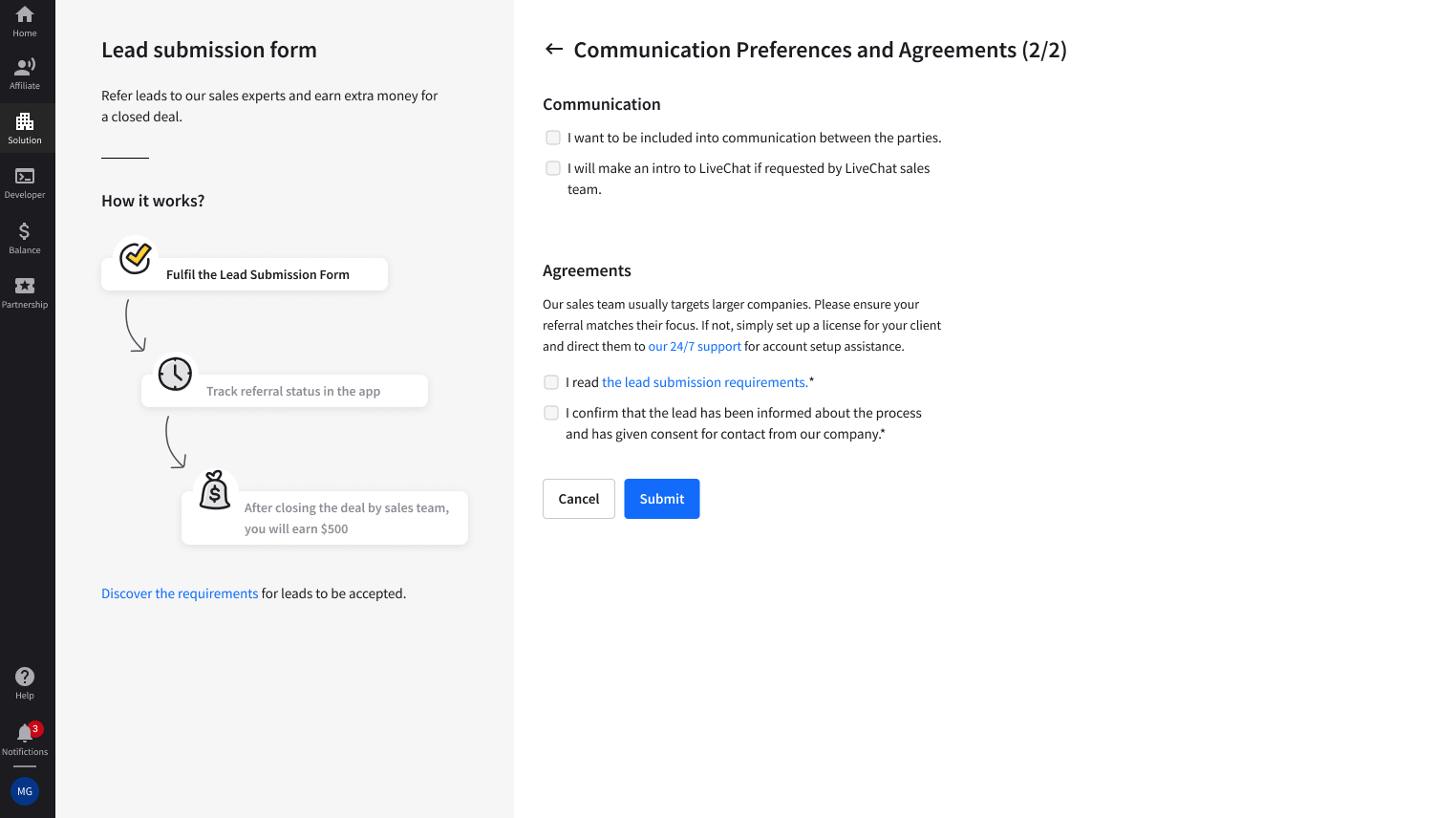Go back using the left arrow
Screen dimensions: 1456x818
coord(553,50)
